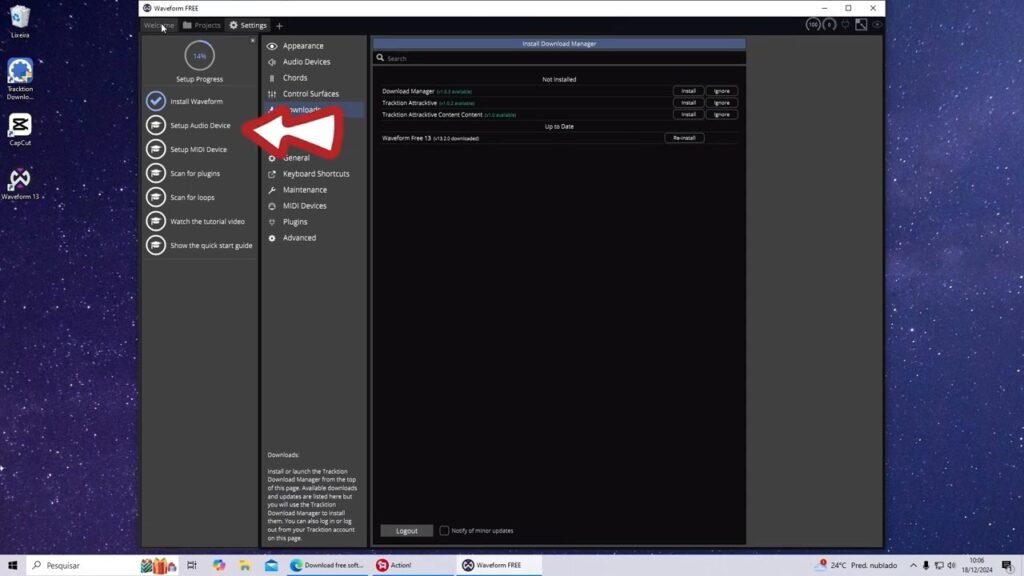Image resolution: width=1024 pixels, height=576 pixels.
Task: Open the notification center on taskbar
Action: 1008,566
